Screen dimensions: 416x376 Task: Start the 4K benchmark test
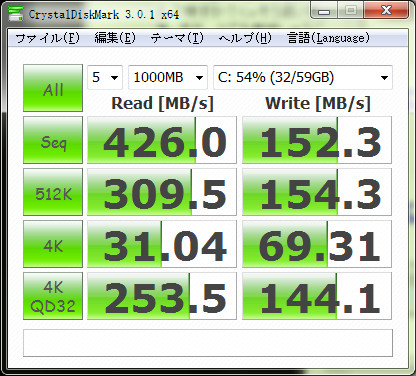tap(53, 244)
